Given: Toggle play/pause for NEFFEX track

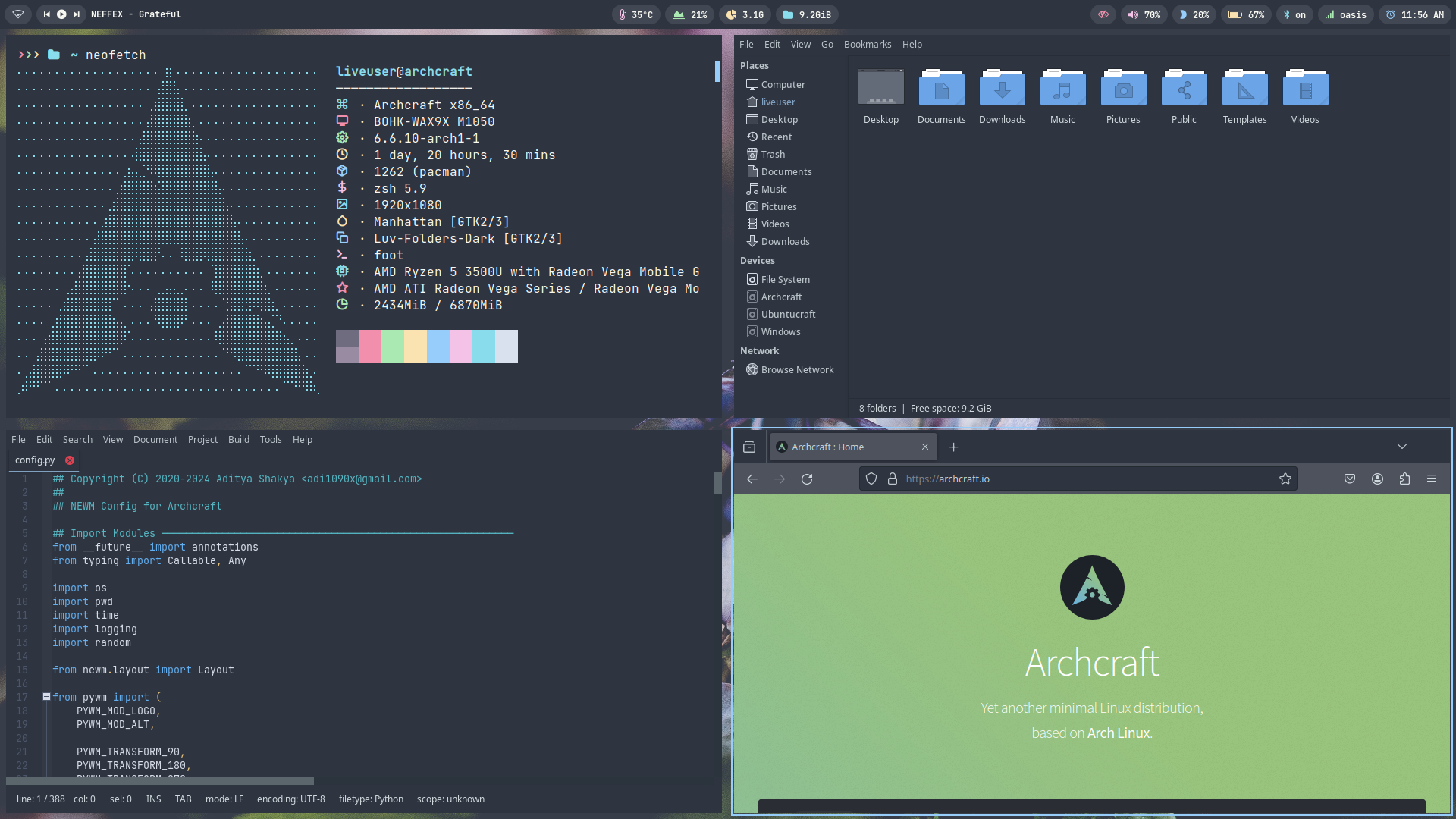Looking at the screenshot, I should point(61,14).
